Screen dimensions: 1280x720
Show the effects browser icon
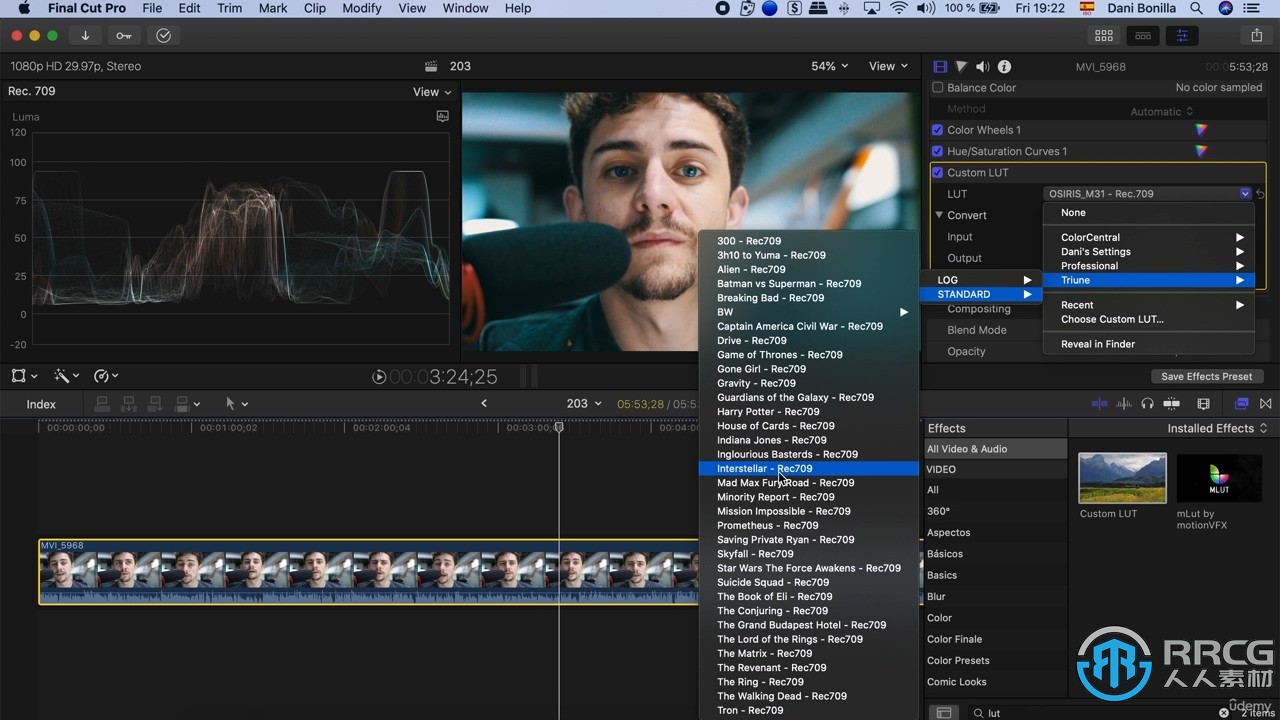point(1241,404)
